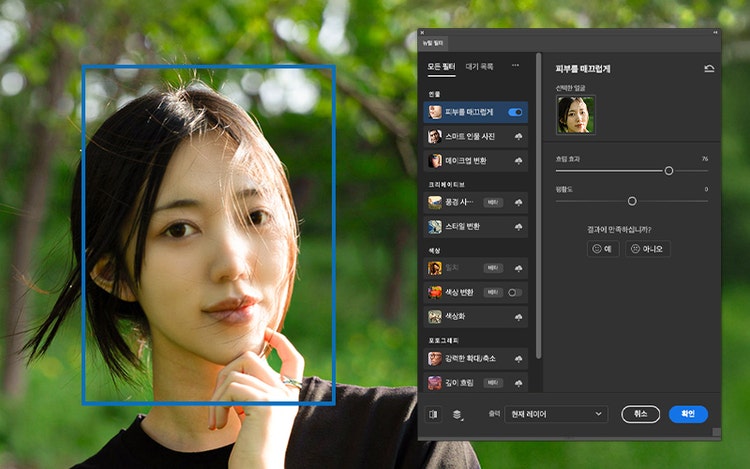Click the 강력한 확대/축소 filter thumbnail icon
Viewport: 750px width, 469px height.
click(x=435, y=359)
